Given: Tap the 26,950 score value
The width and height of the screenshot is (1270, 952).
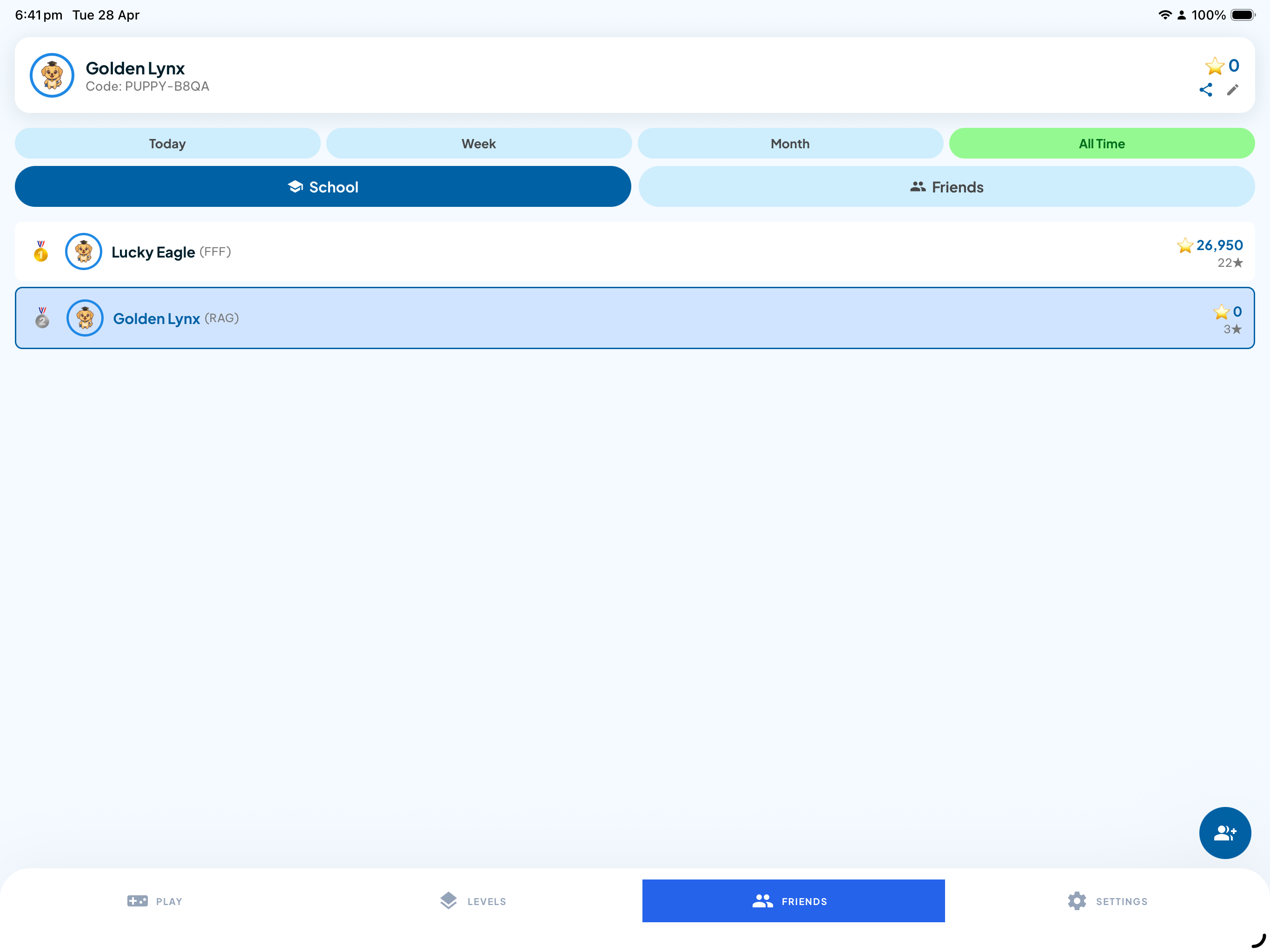Looking at the screenshot, I should 1219,246.
